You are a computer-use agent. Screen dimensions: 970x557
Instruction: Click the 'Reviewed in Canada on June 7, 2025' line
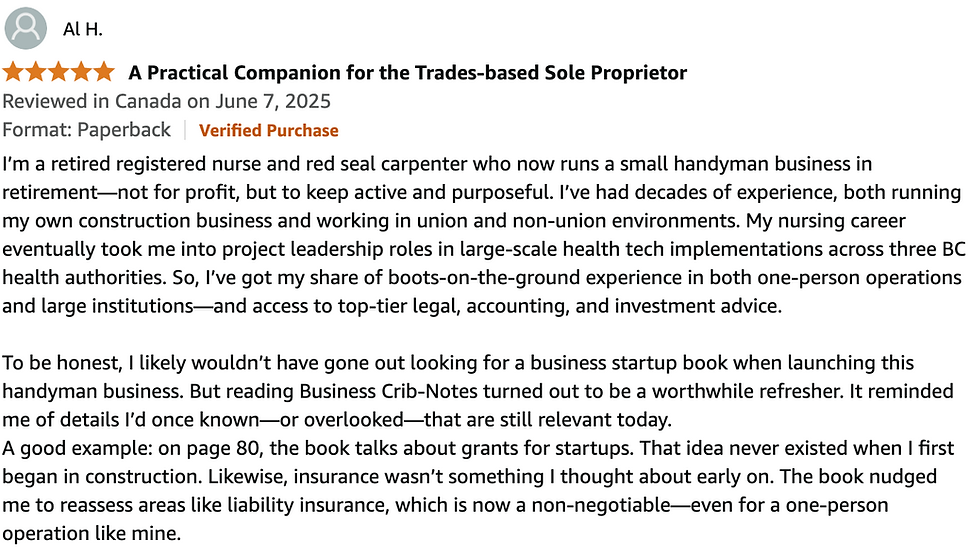pos(166,101)
